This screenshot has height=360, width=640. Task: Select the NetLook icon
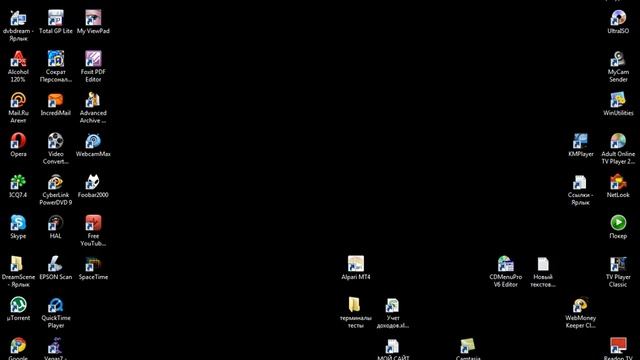point(618,182)
